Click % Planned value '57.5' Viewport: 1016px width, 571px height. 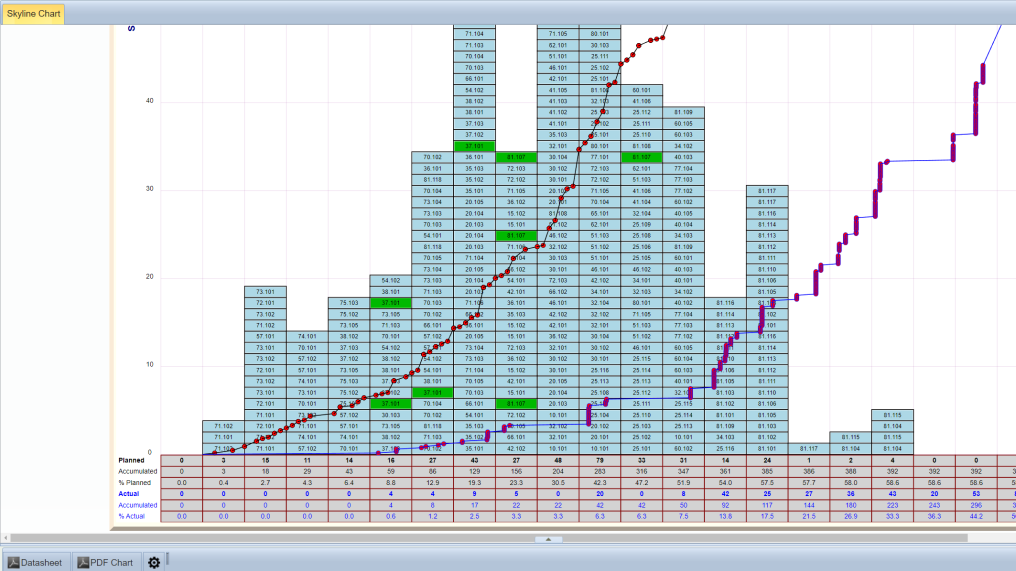[x=767, y=483]
